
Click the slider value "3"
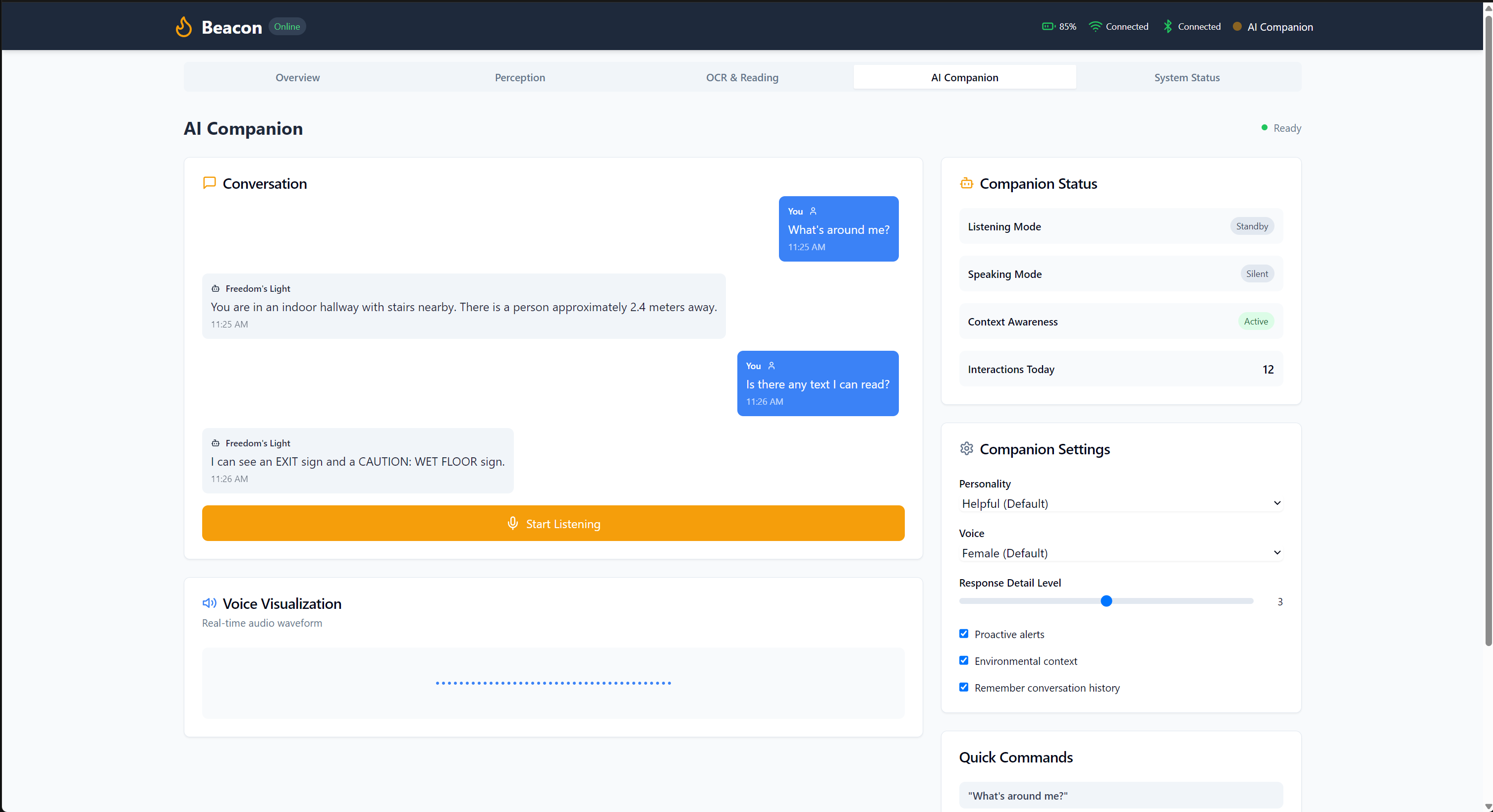[x=1280, y=601]
